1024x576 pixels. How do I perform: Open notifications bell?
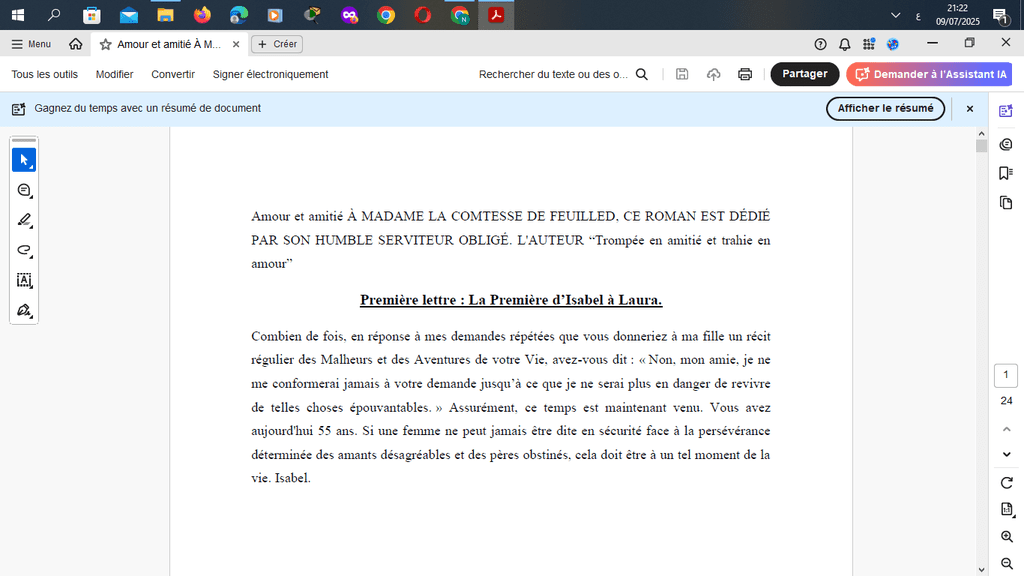point(844,44)
